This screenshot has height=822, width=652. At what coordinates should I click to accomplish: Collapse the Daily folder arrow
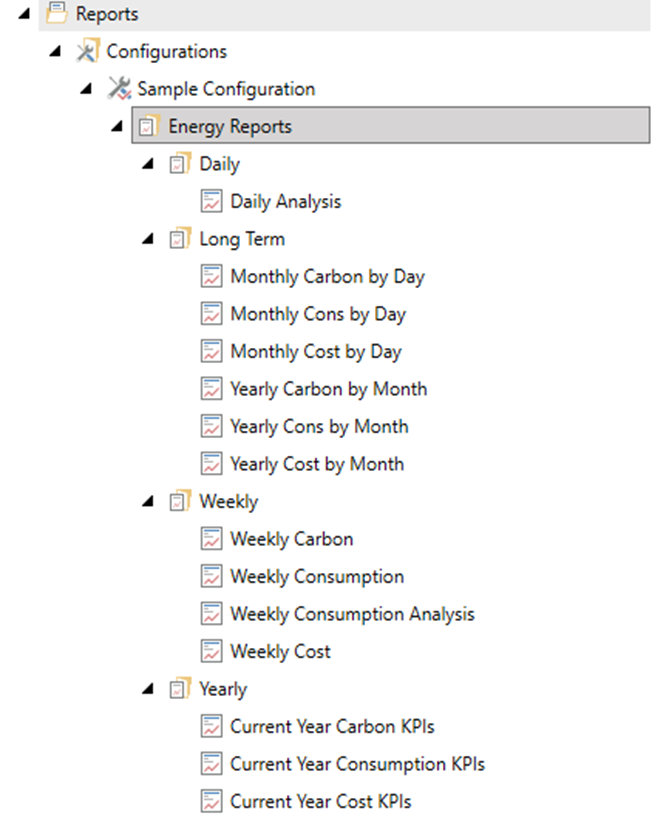click(148, 164)
